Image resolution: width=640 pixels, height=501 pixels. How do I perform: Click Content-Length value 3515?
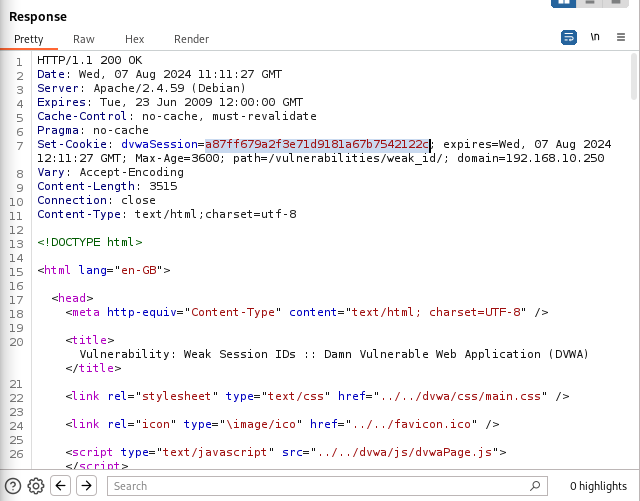[x=163, y=186]
